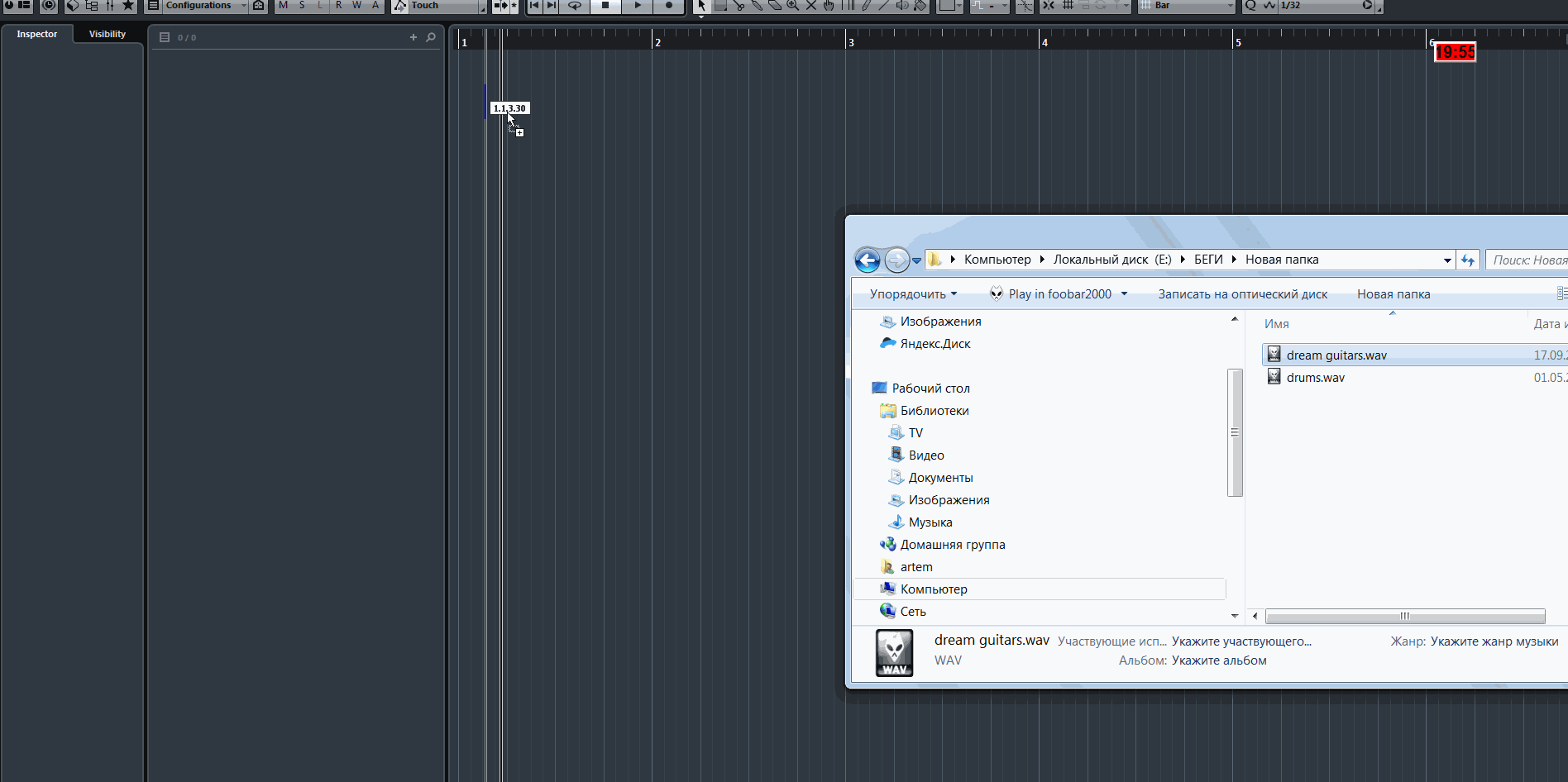1568x782 pixels.
Task: Click the Новая папка toolbar button
Action: pyautogui.click(x=1394, y=294)
